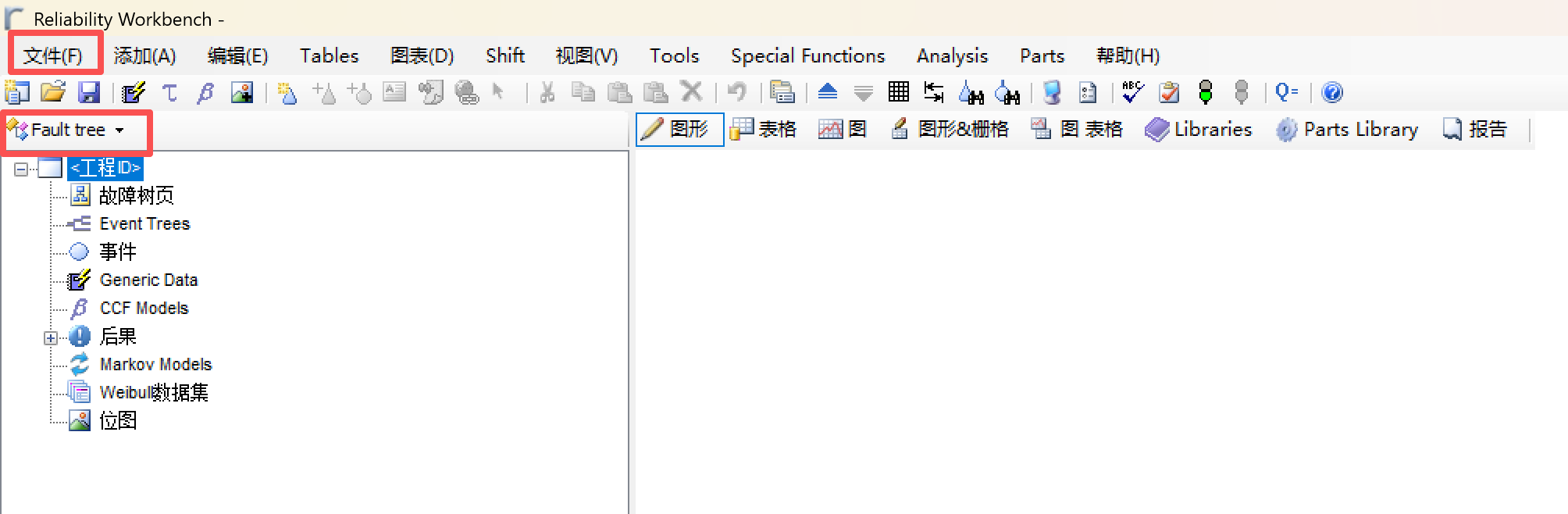This screenshot has height=514, width=1568.
Task: Open the Parts Library view
Action: pos(1347,130)
